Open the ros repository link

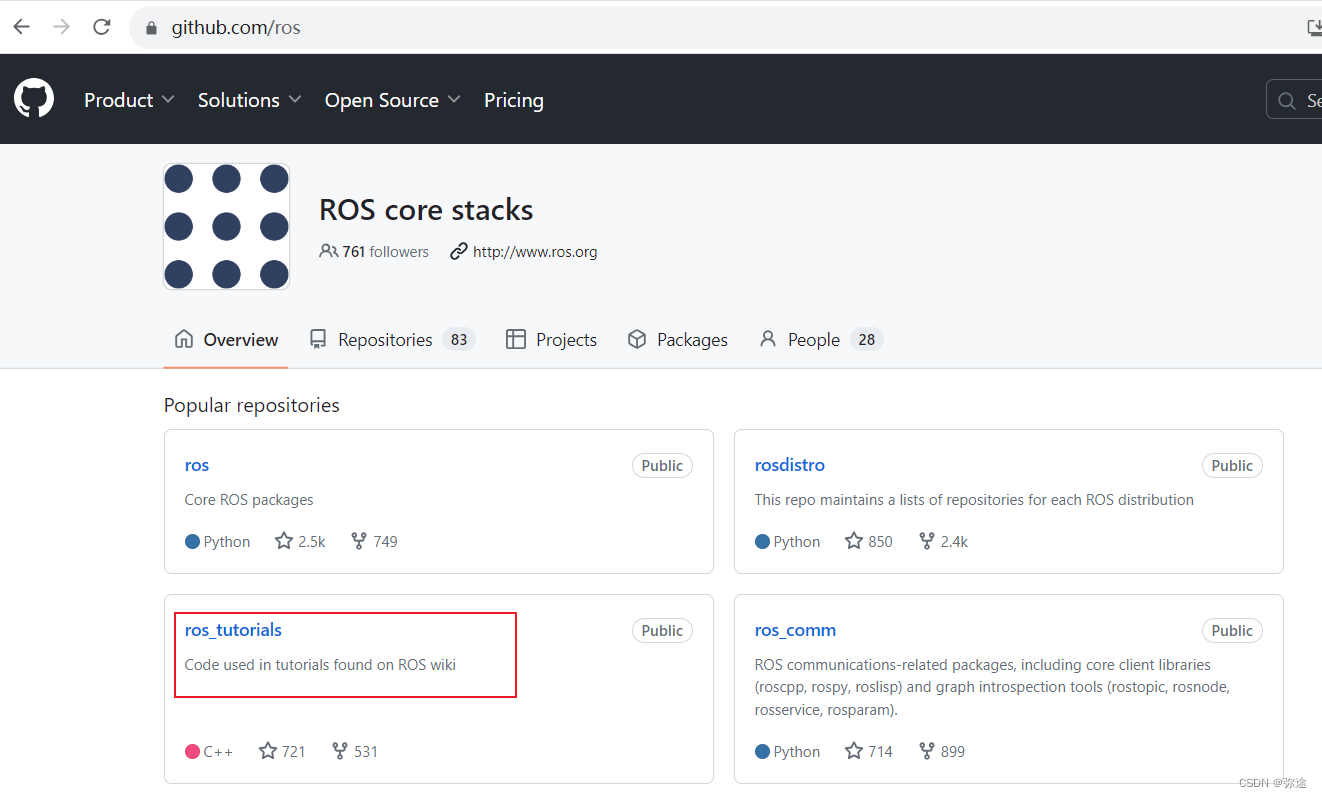coord(197,465)
